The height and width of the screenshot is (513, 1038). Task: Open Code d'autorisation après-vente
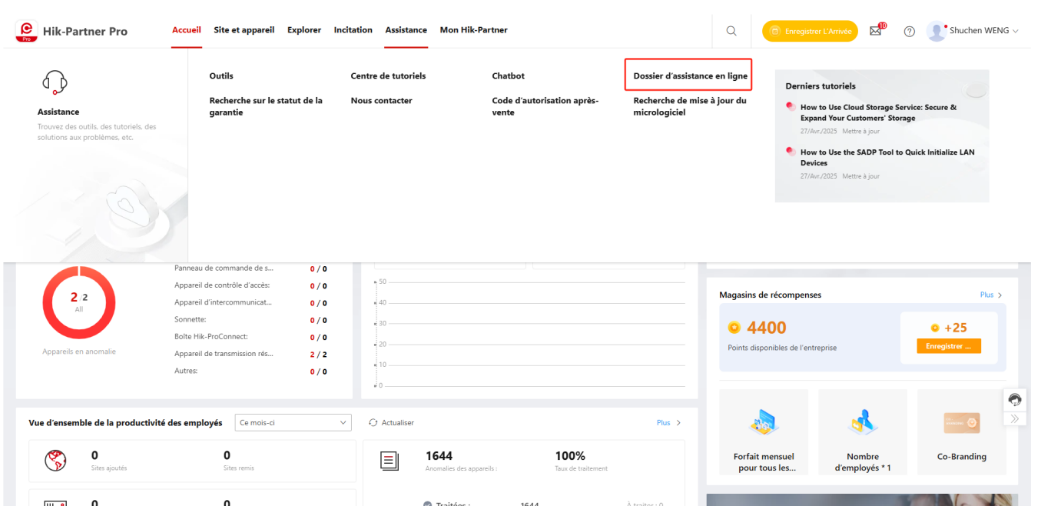(x=545, y=107)
